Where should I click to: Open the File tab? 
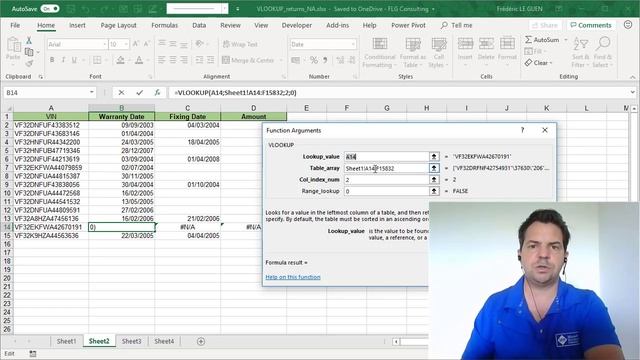tap(15, 25)
